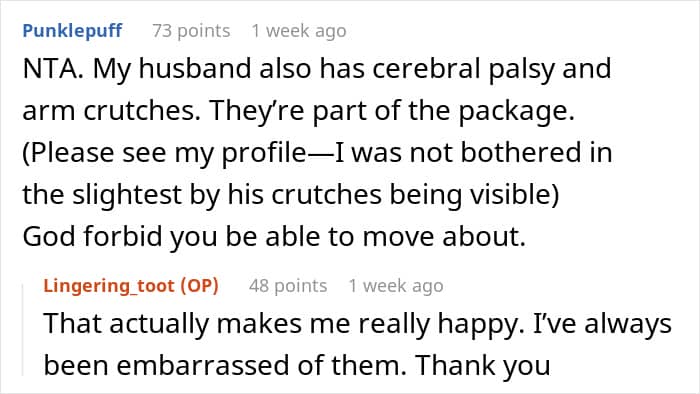Collapse the reply thread via the vertical line
This screenshot has height=394, width=700.
coord(23,330)
